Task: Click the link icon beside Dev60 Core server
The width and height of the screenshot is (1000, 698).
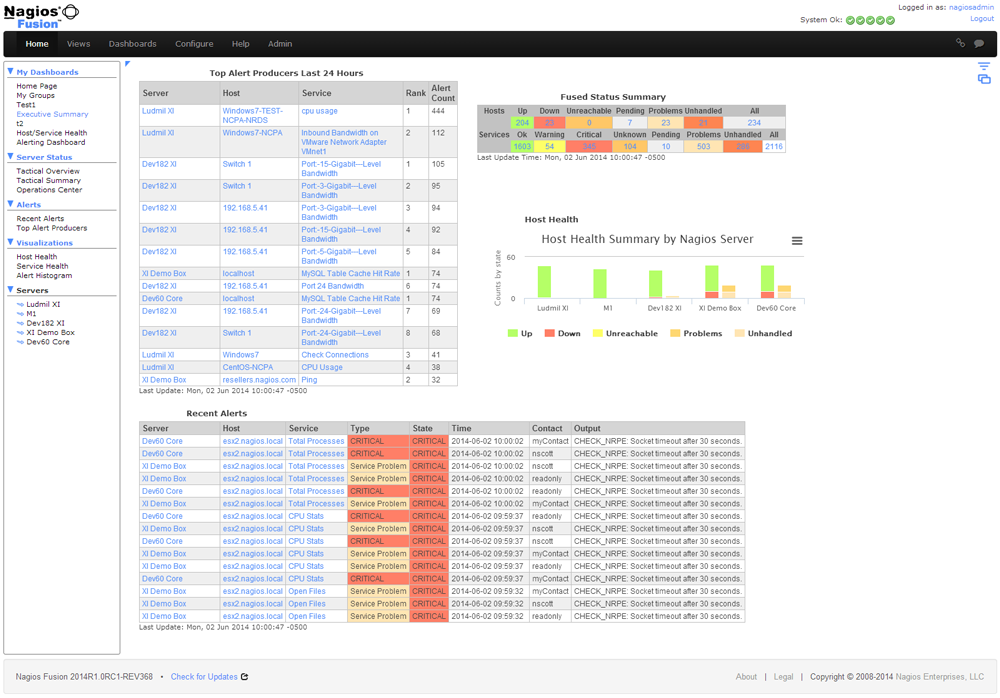Action: click(x=20, y=341)
